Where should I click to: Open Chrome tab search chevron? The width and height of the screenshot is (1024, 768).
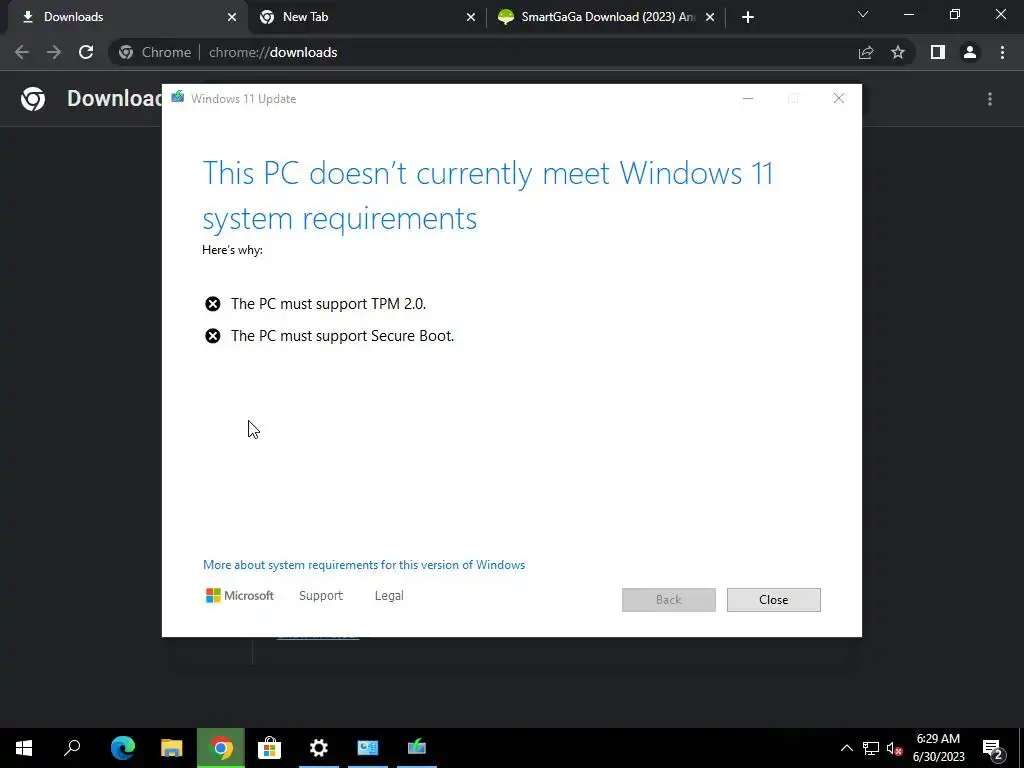pyautogui.click(x=863, y=14)
